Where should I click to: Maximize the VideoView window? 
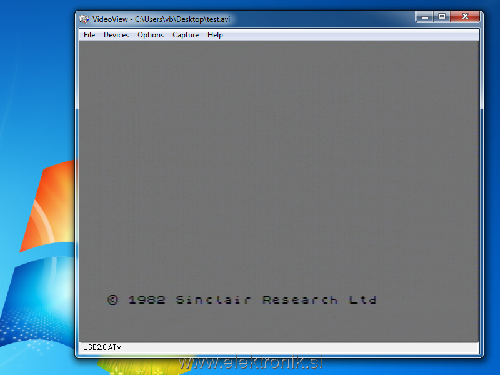click(442, 17)
